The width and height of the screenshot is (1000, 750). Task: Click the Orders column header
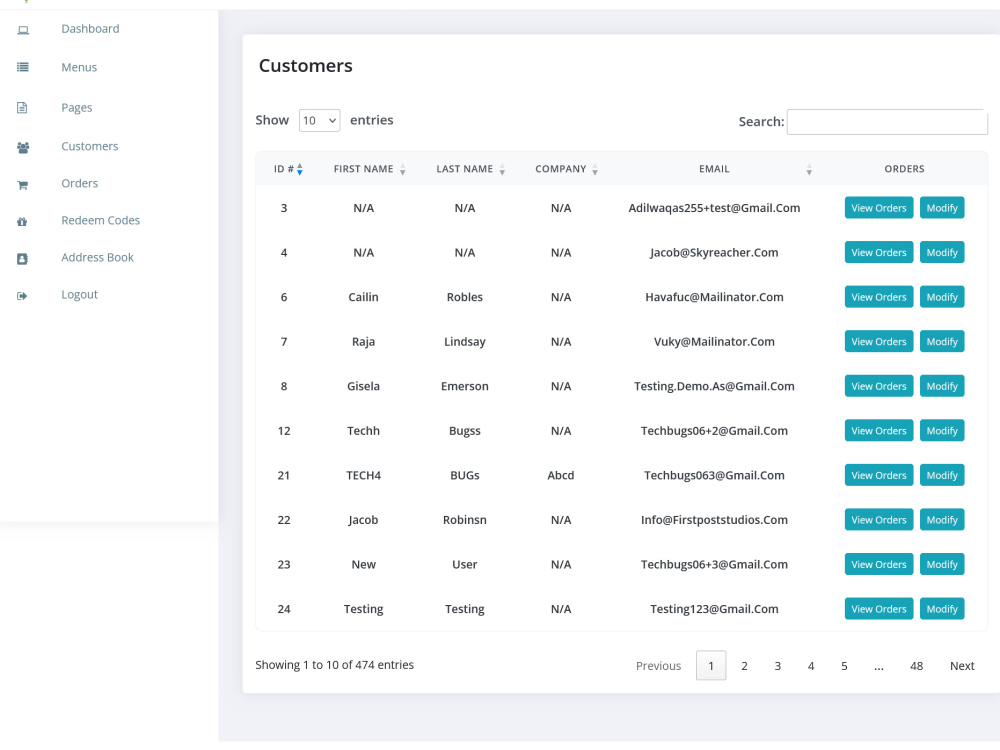[x=904, y=169]
